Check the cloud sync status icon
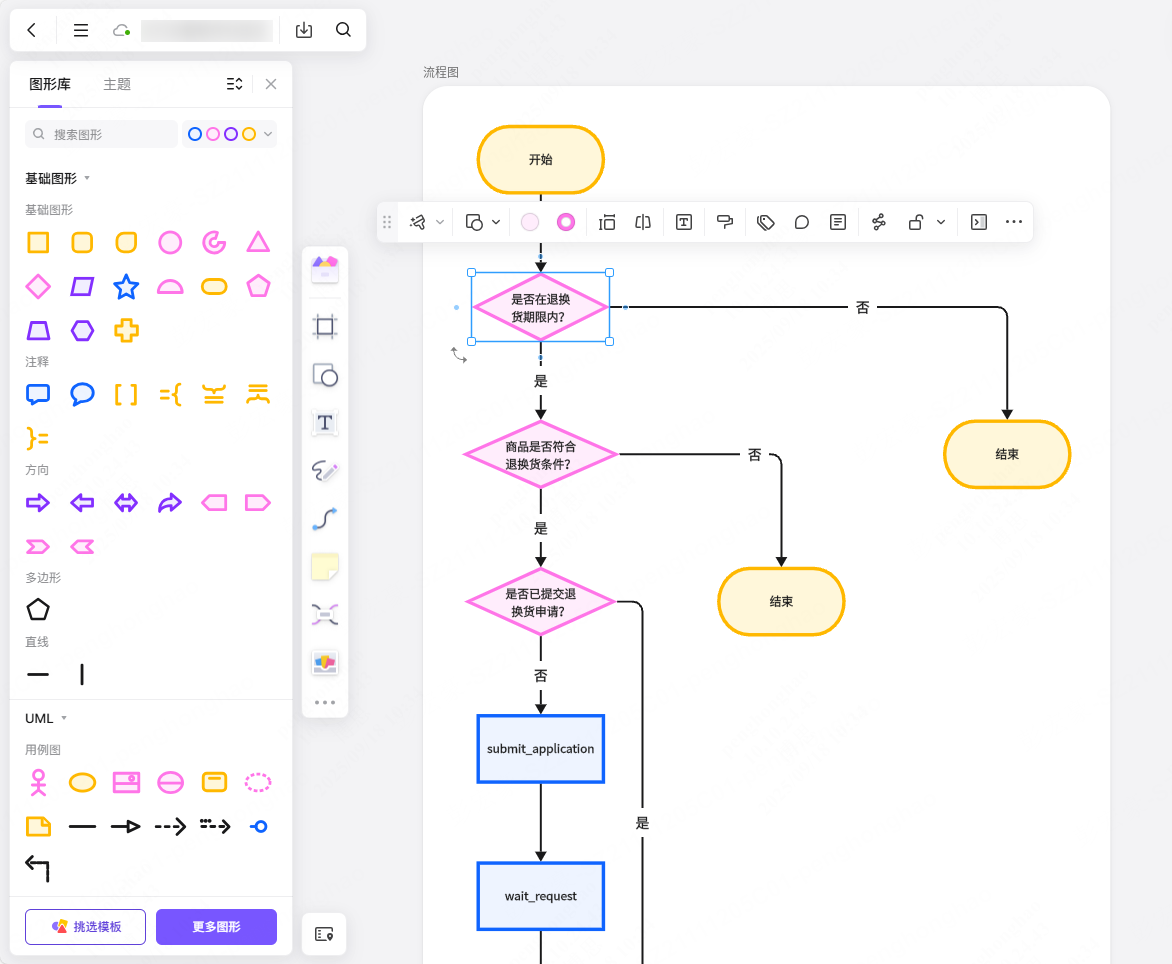The image size is (1172, 964). pos(121,31)
